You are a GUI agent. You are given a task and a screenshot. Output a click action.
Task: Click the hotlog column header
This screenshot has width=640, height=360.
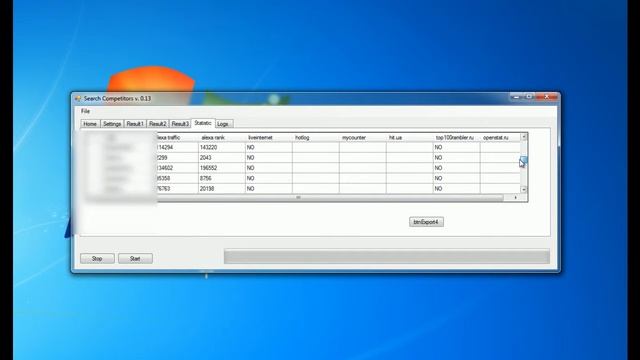point(316,138)
